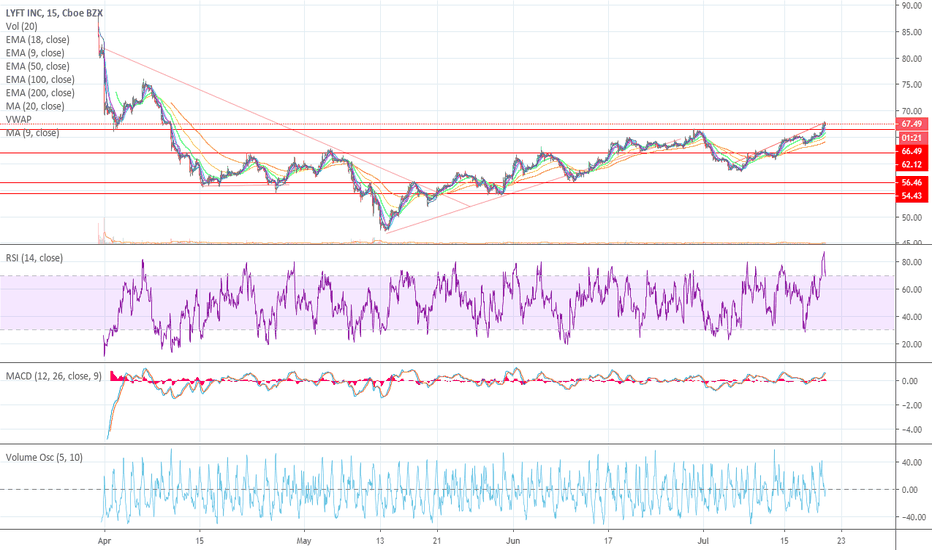The width and height of the screenshot is (932, 550).
Task: Click the 75.00 price axis label
Action: pyautogui.click(x=911, y=85)
